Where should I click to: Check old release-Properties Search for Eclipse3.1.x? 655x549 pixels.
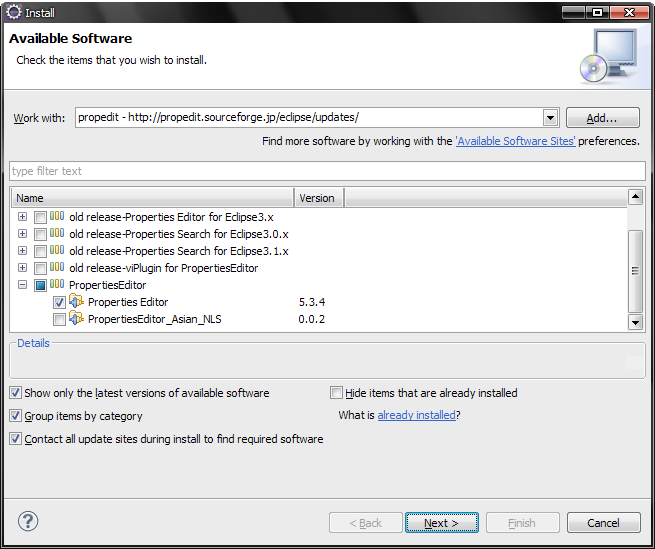(x=41, y=251)
